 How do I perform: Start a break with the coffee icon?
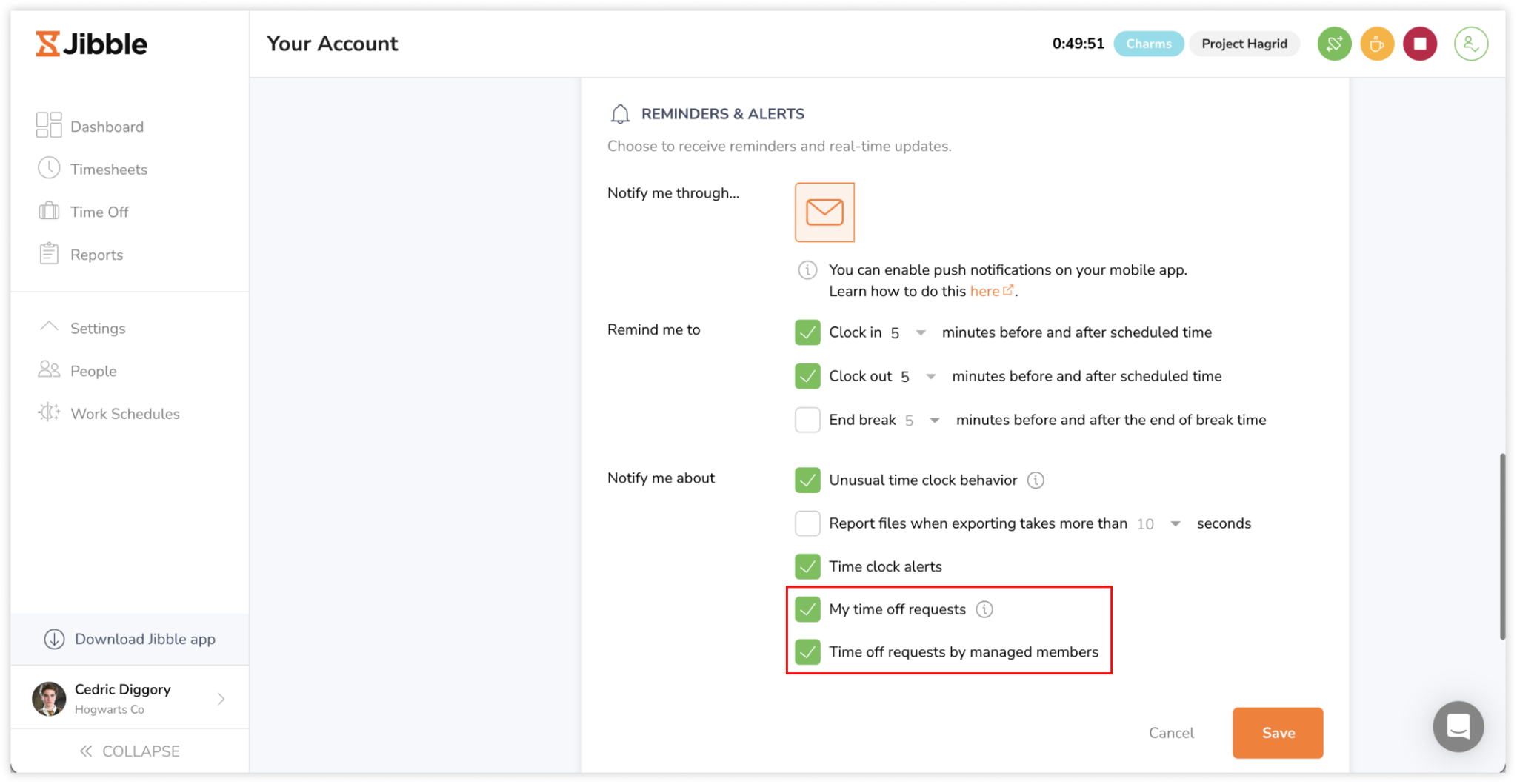[x=1377, y=44]
